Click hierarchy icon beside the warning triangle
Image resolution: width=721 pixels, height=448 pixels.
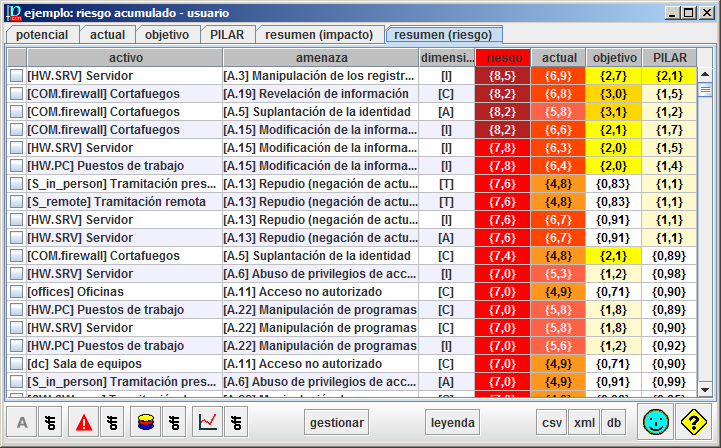(x=111, y=423)
